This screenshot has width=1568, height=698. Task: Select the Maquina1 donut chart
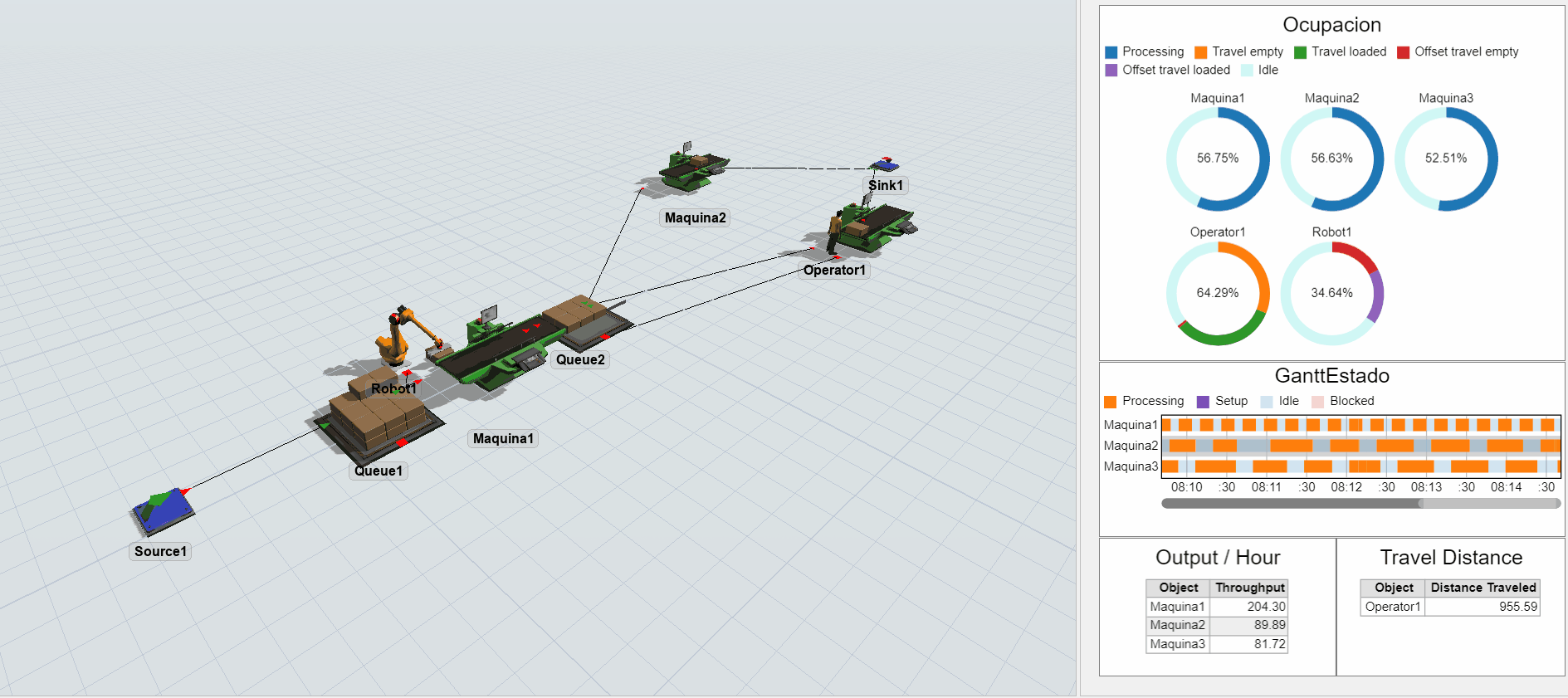coord(1218,159)
